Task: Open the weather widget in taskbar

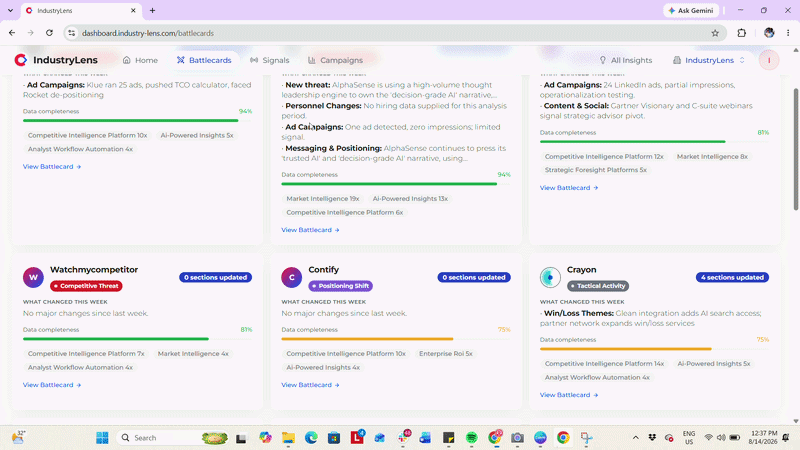Action: pos(18,438)
